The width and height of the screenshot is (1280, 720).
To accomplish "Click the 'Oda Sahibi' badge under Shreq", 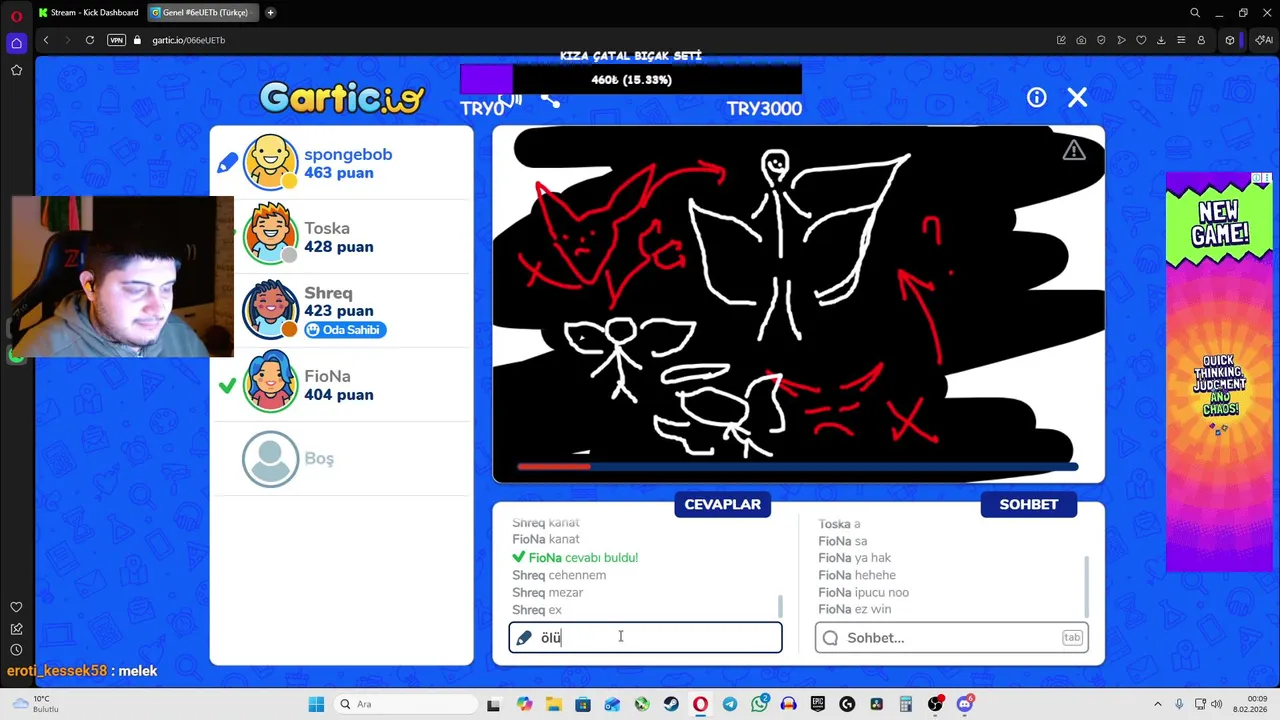I will (x=345, y=330).
